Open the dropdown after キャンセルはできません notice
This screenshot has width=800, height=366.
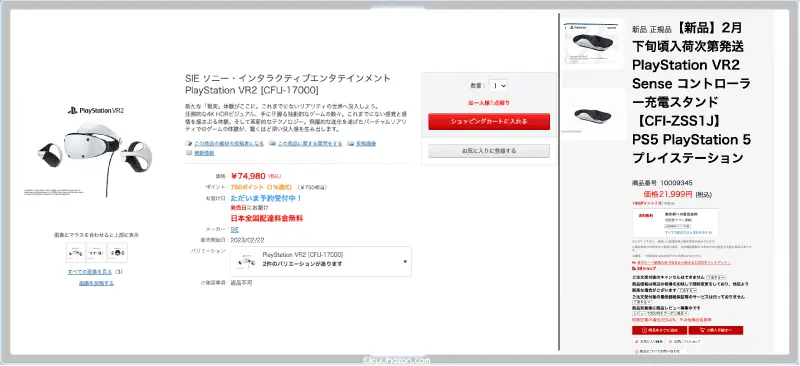(x=716, y=278)
